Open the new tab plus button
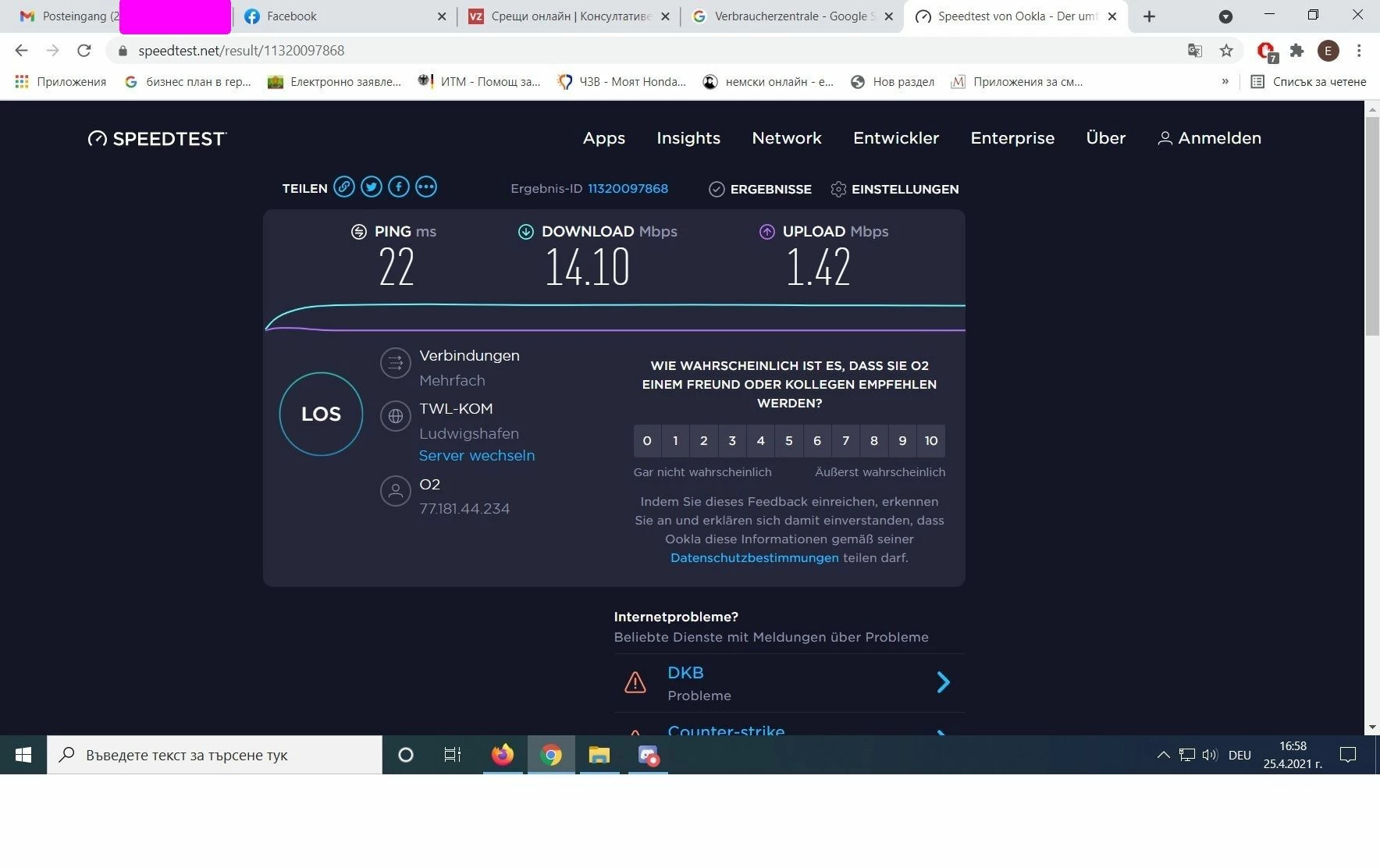The width and height of the screenshot is (1380, 868). [1149, 16]
